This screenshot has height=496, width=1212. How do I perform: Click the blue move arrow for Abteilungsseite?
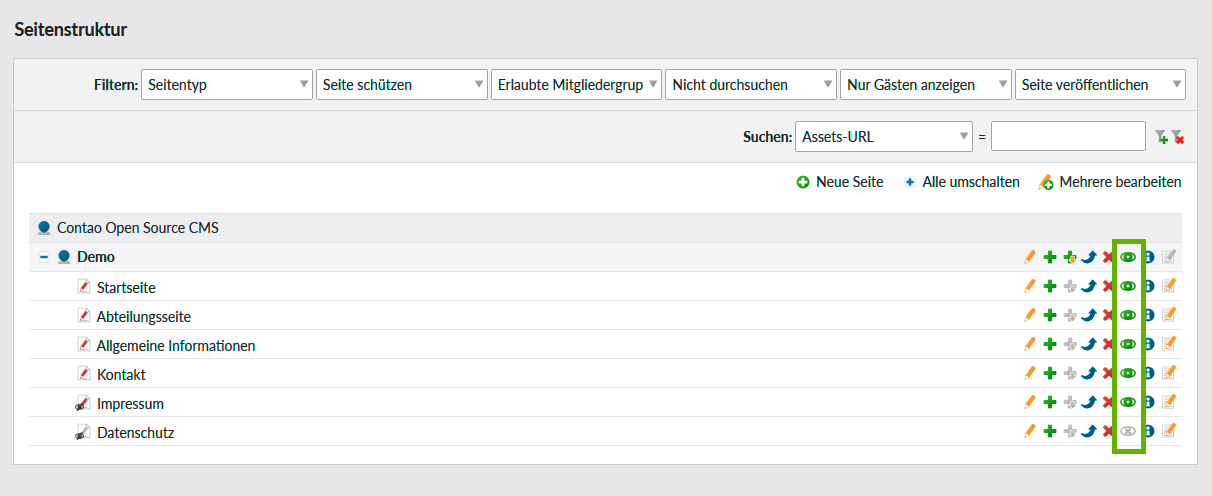click(x=1089, y=315)
